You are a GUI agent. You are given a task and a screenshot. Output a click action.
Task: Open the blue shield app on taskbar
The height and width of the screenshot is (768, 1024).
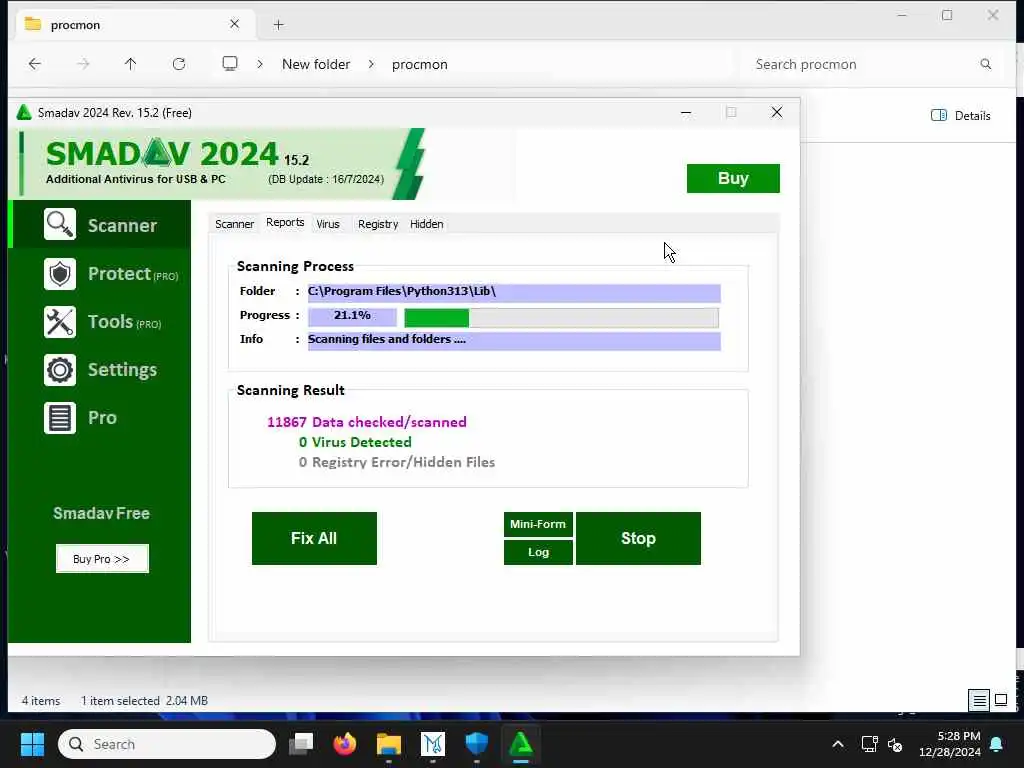click(477, 744)
